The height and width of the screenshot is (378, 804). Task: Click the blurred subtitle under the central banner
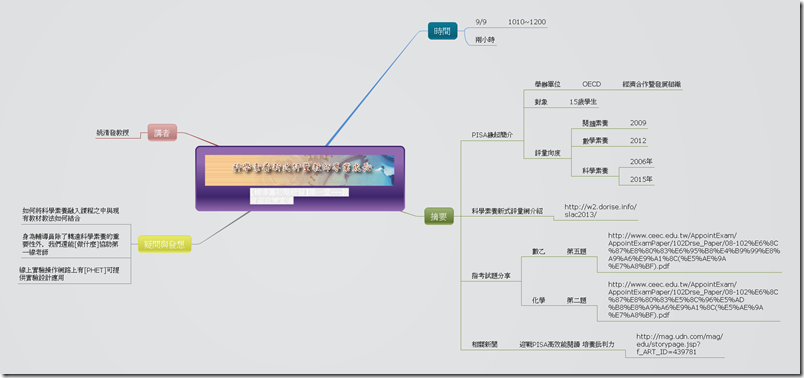298,196
